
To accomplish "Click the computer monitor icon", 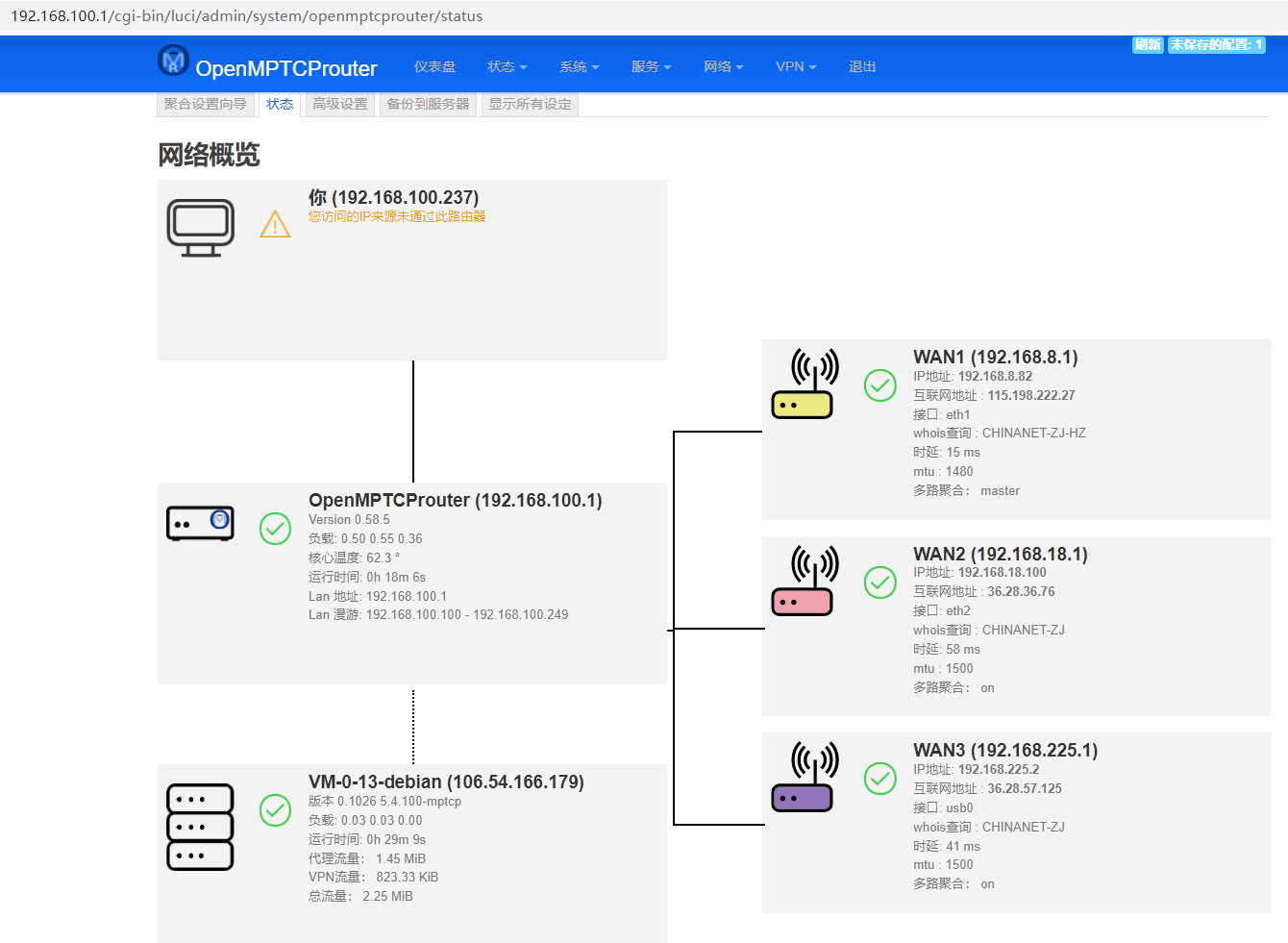I will tap(201, 228).
